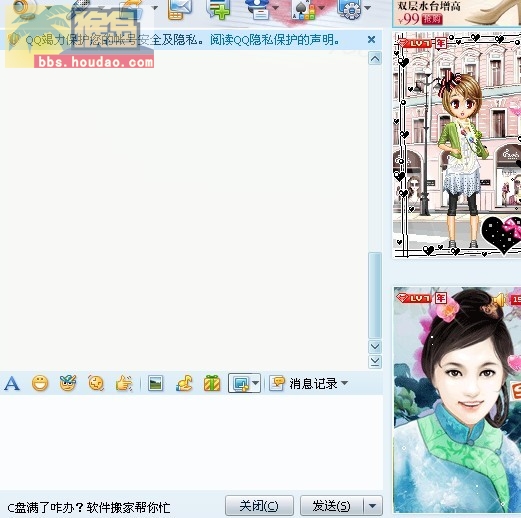Click the chat scrollbar thumb

coord(375,295)
